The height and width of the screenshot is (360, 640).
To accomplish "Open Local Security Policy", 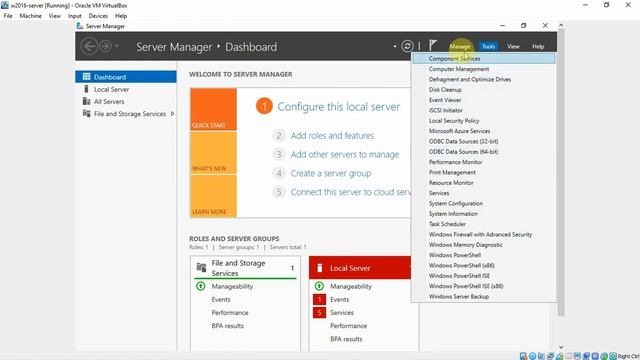I will pyautogui.click(x=484, y=121).
